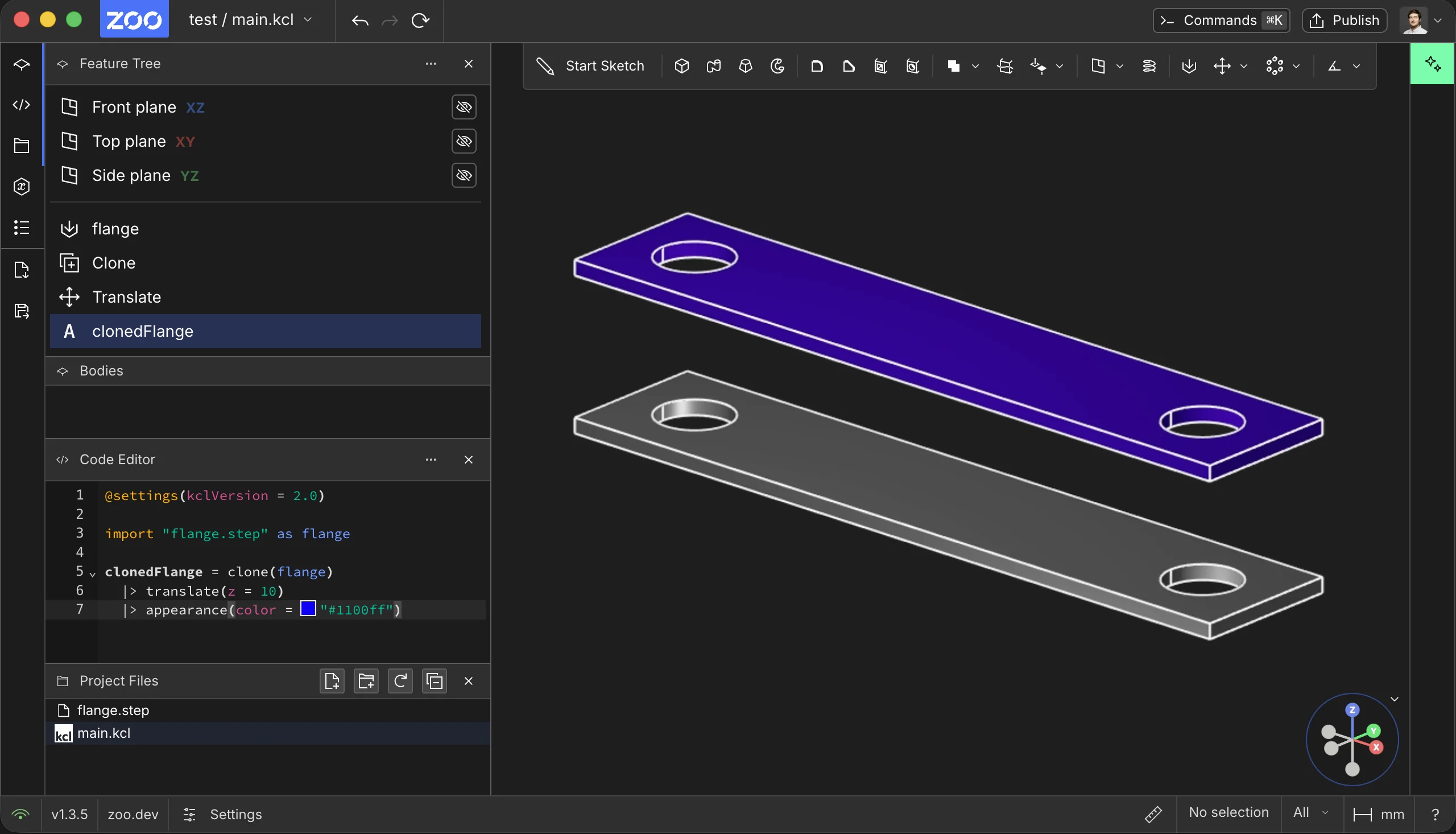Viewport: 1456px width, 834px height.
Task: Expand the Pattern tool dropdown arrow
Action: pyautogui.click(x=1296, y=67)
